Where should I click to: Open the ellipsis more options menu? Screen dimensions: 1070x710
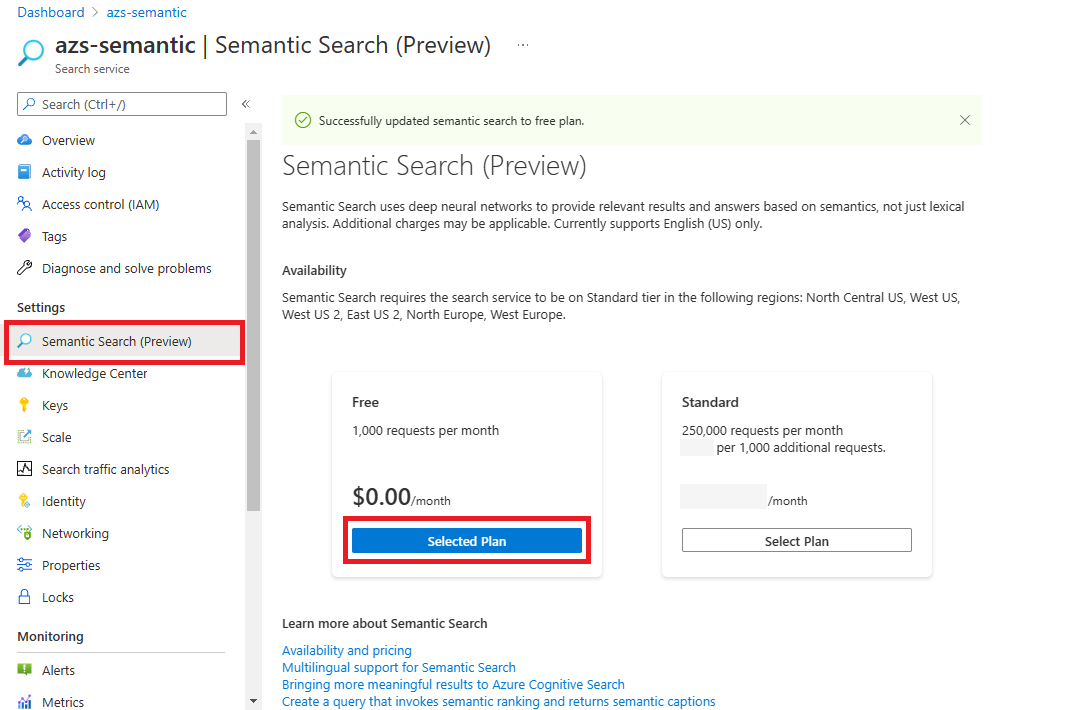point(523,46)
